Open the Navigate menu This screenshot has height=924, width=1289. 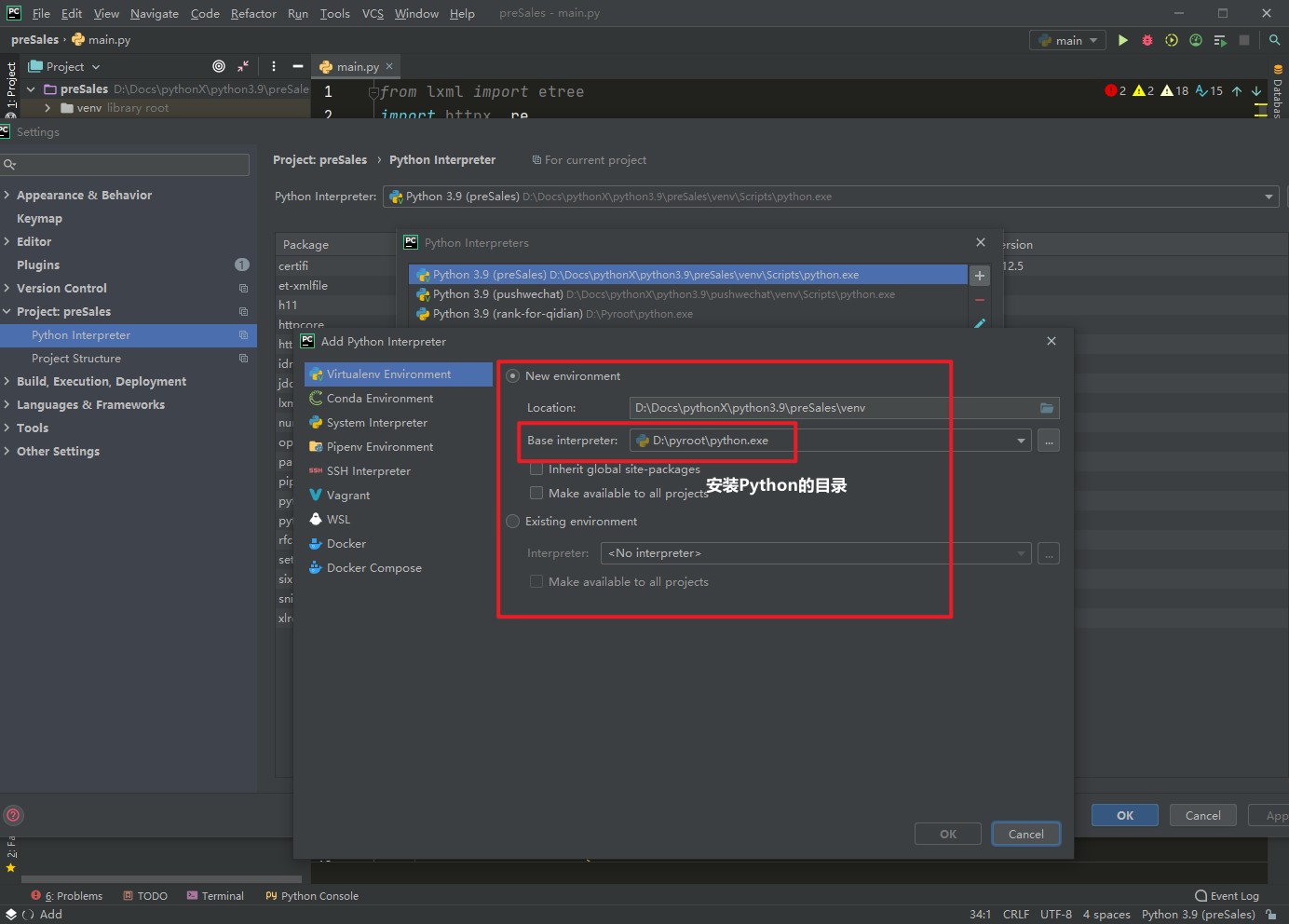click(x=155, y=13)
